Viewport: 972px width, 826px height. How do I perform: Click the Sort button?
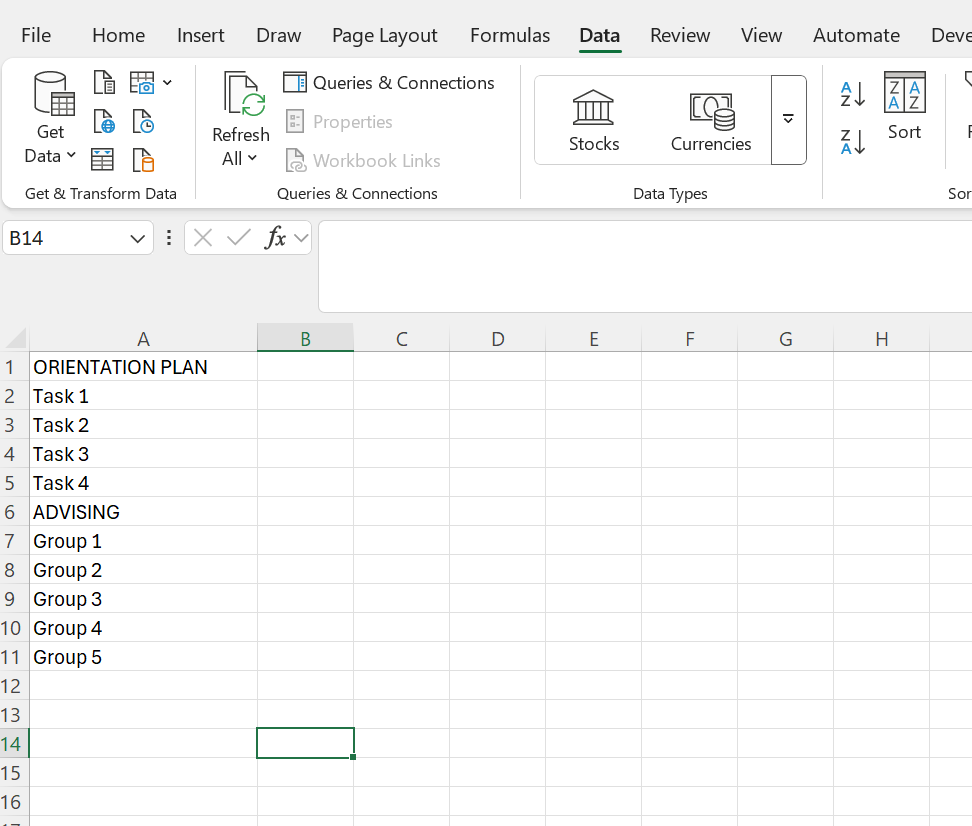[x=904, y=110]
